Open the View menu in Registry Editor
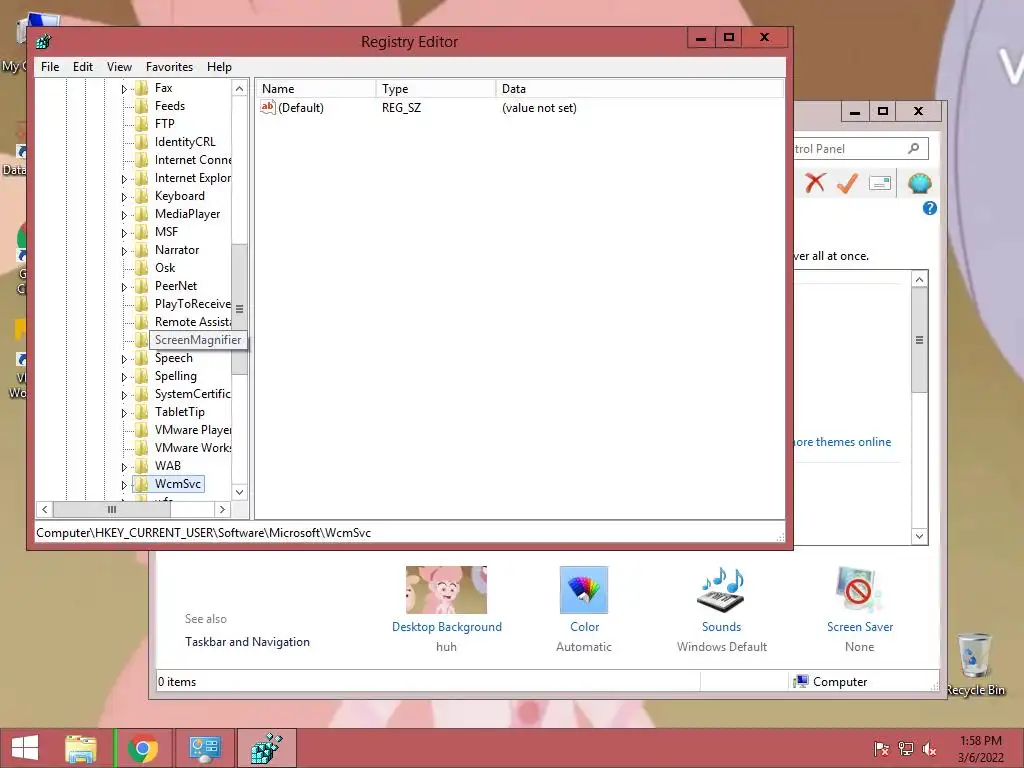Image resolution: width=1024 pixels, height=768 pixels. tap(119, 67)
